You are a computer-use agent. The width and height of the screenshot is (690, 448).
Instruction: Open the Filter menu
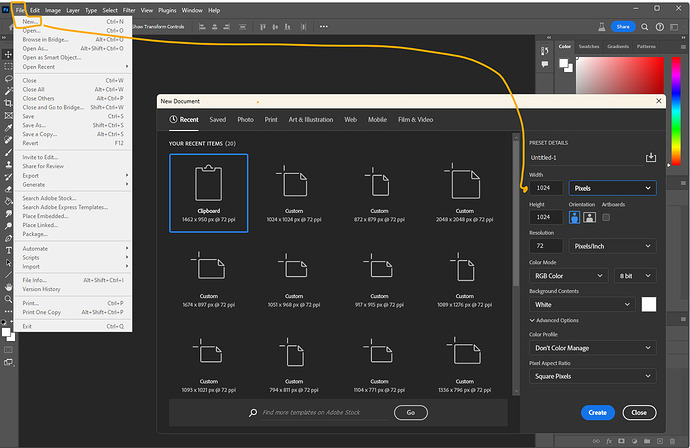[129, 10]
